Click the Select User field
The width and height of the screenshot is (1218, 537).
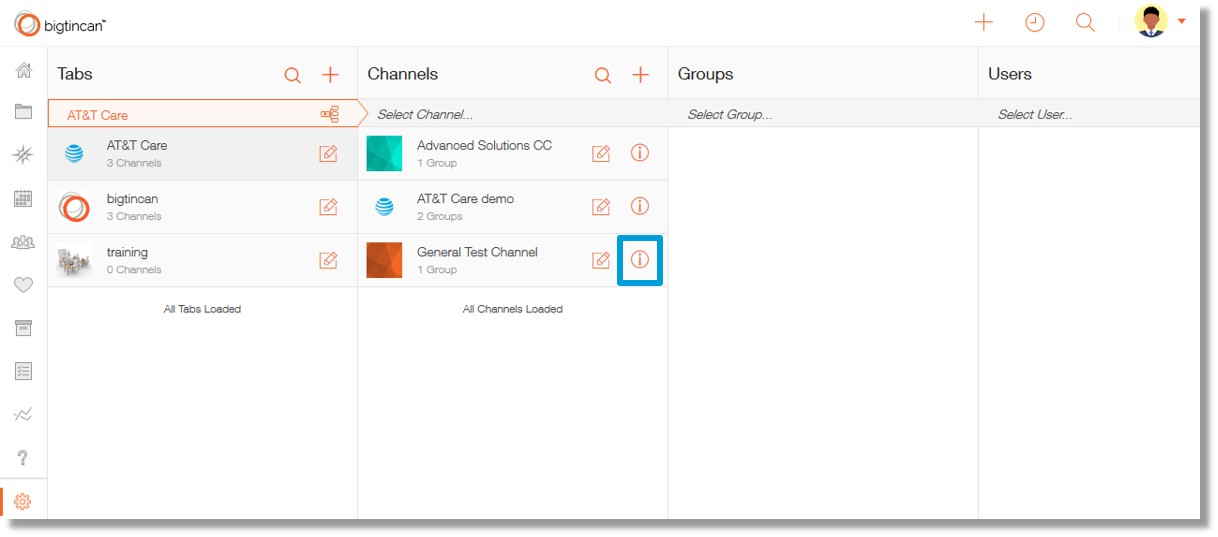coord(1089,114)
